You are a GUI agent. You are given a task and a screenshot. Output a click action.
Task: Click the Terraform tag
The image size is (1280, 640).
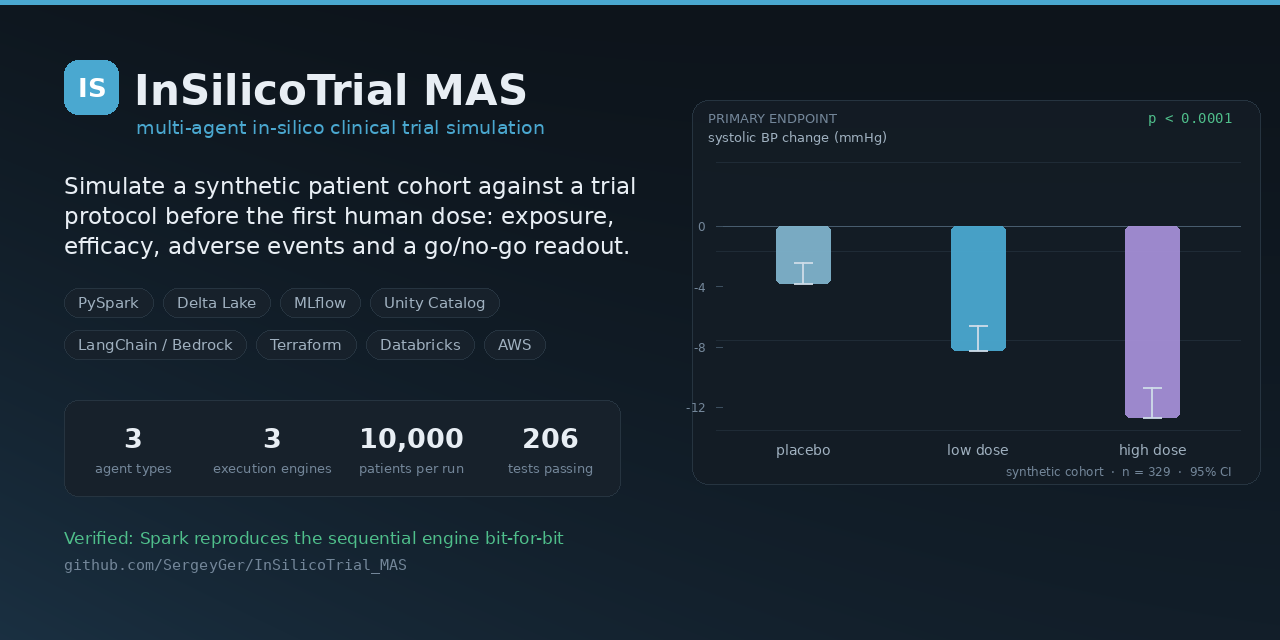(x=306, y=345)
